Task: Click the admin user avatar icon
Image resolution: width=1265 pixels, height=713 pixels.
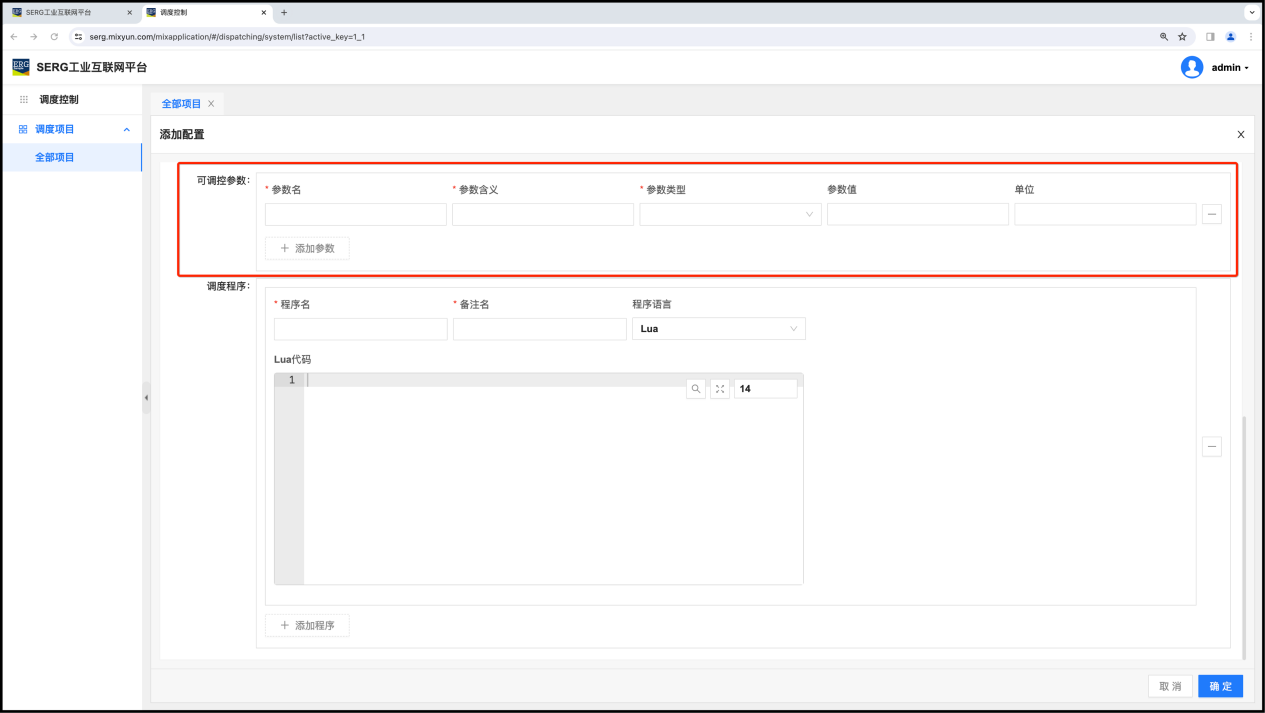Action: coord(1191,67)
